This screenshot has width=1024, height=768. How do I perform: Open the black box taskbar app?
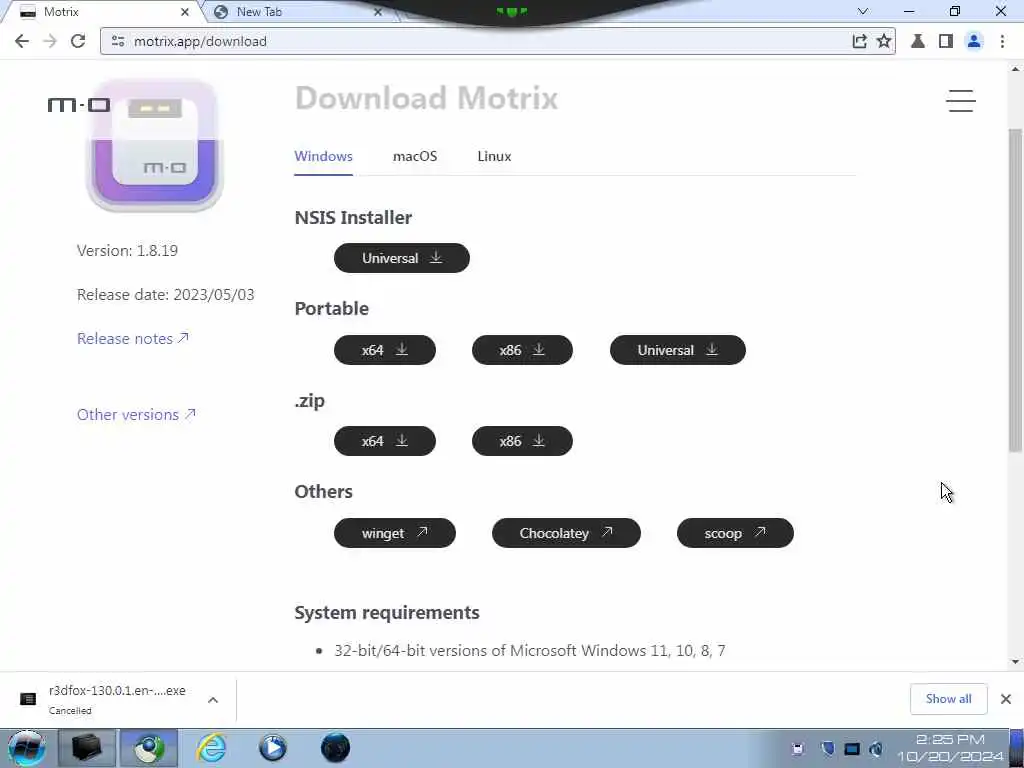[86, 748]
